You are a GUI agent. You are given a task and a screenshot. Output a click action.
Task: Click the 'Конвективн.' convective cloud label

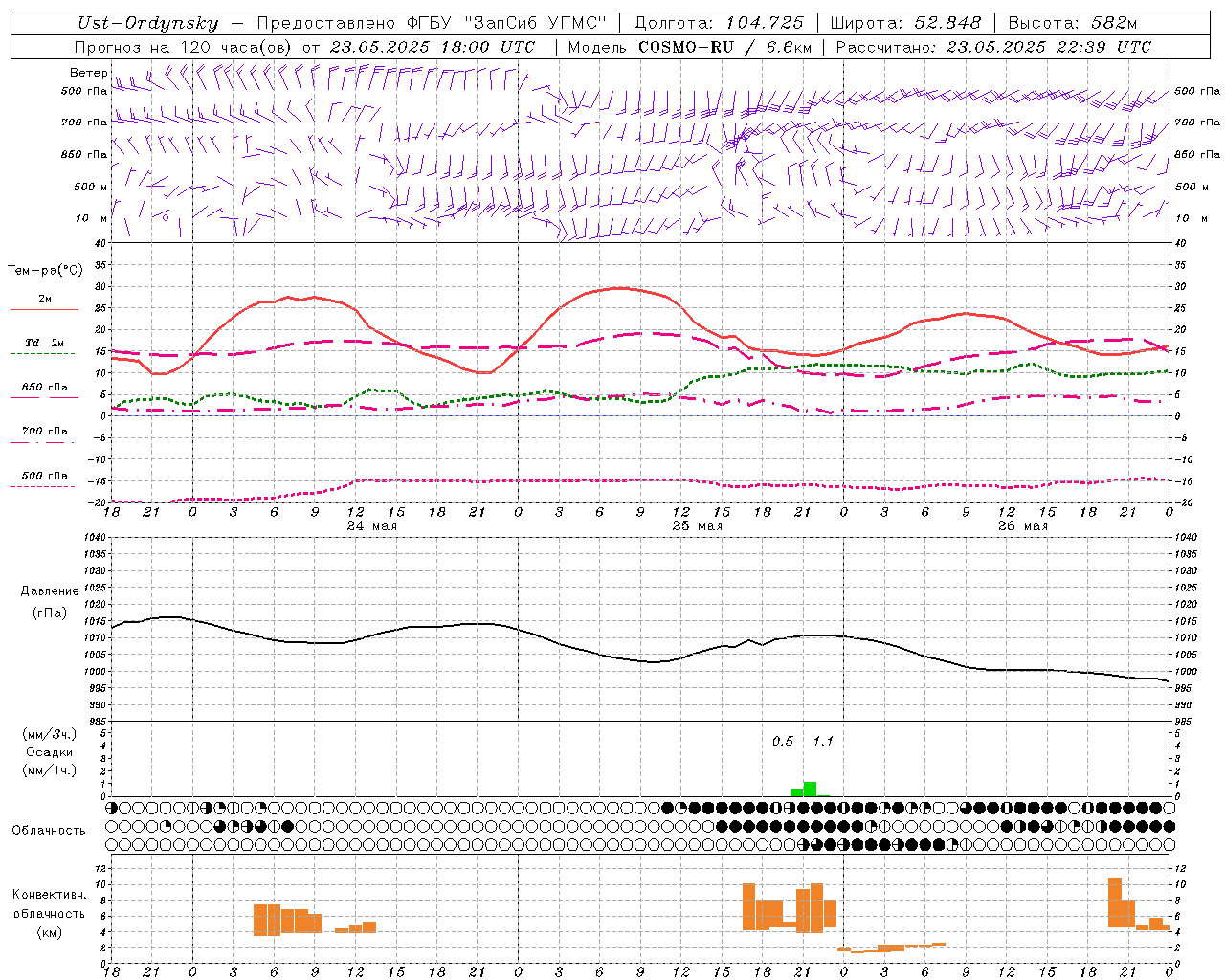[49, 895]
